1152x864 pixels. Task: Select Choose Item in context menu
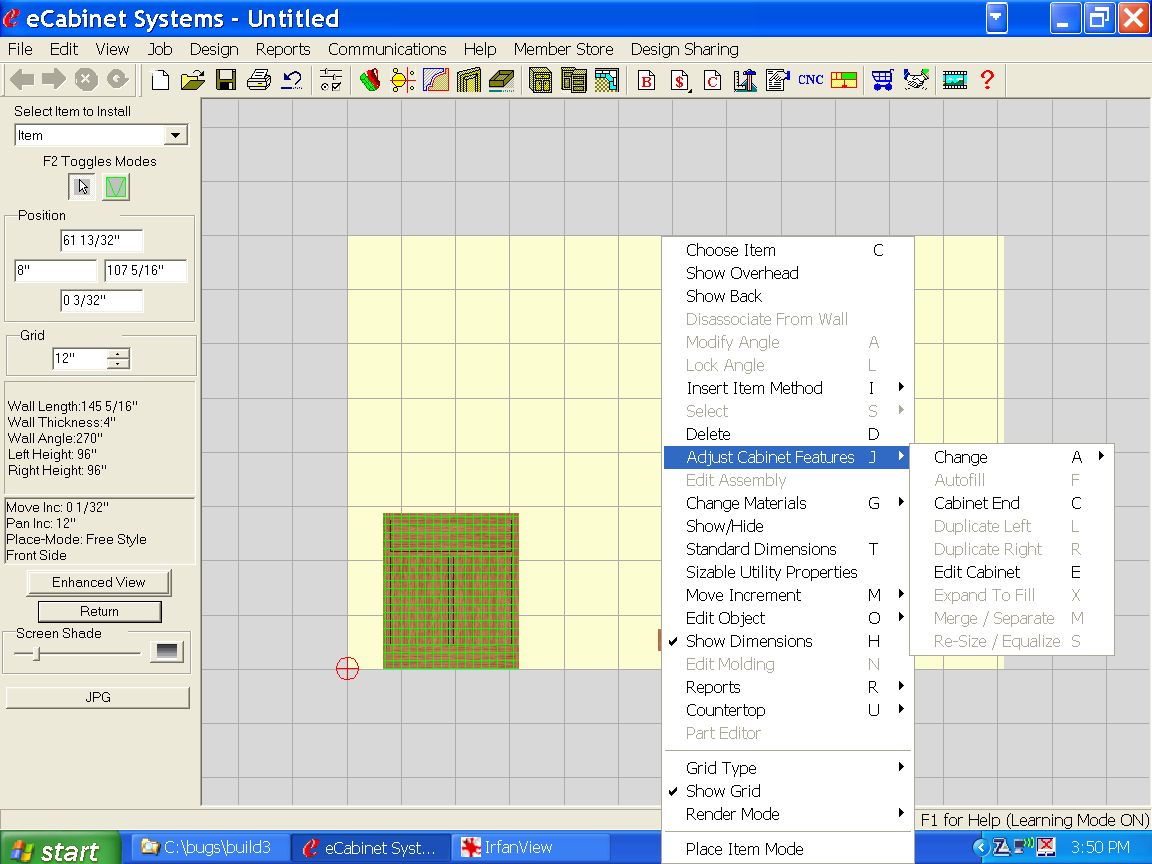point(788,251)
